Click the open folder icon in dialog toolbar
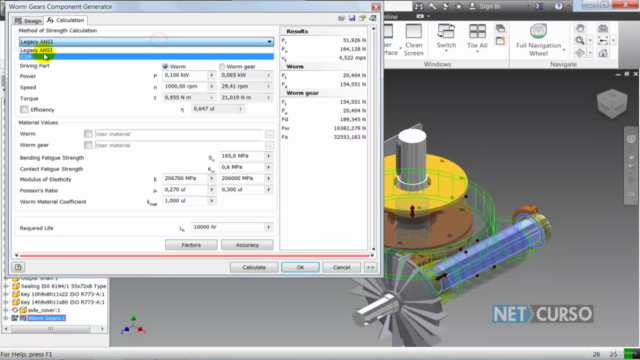Screen dimensions: 640x360 point(342,18)
